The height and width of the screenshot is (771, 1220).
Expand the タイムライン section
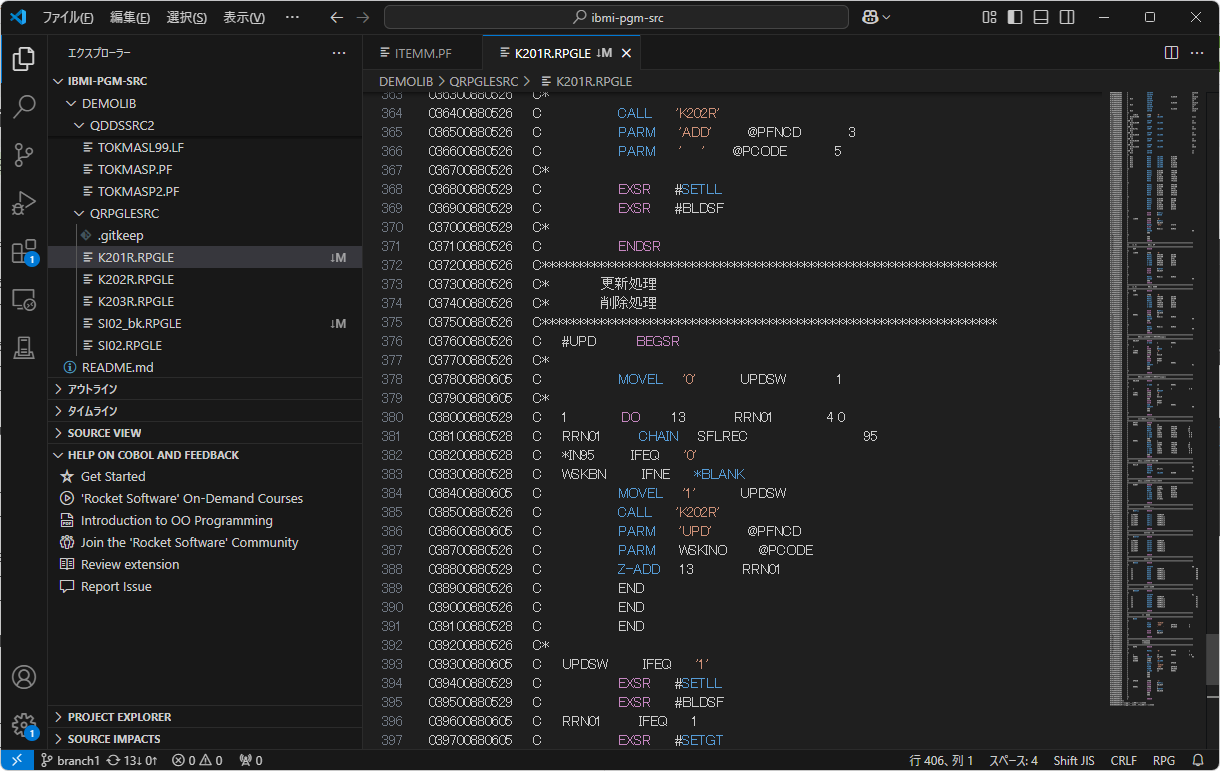point(205,411)
